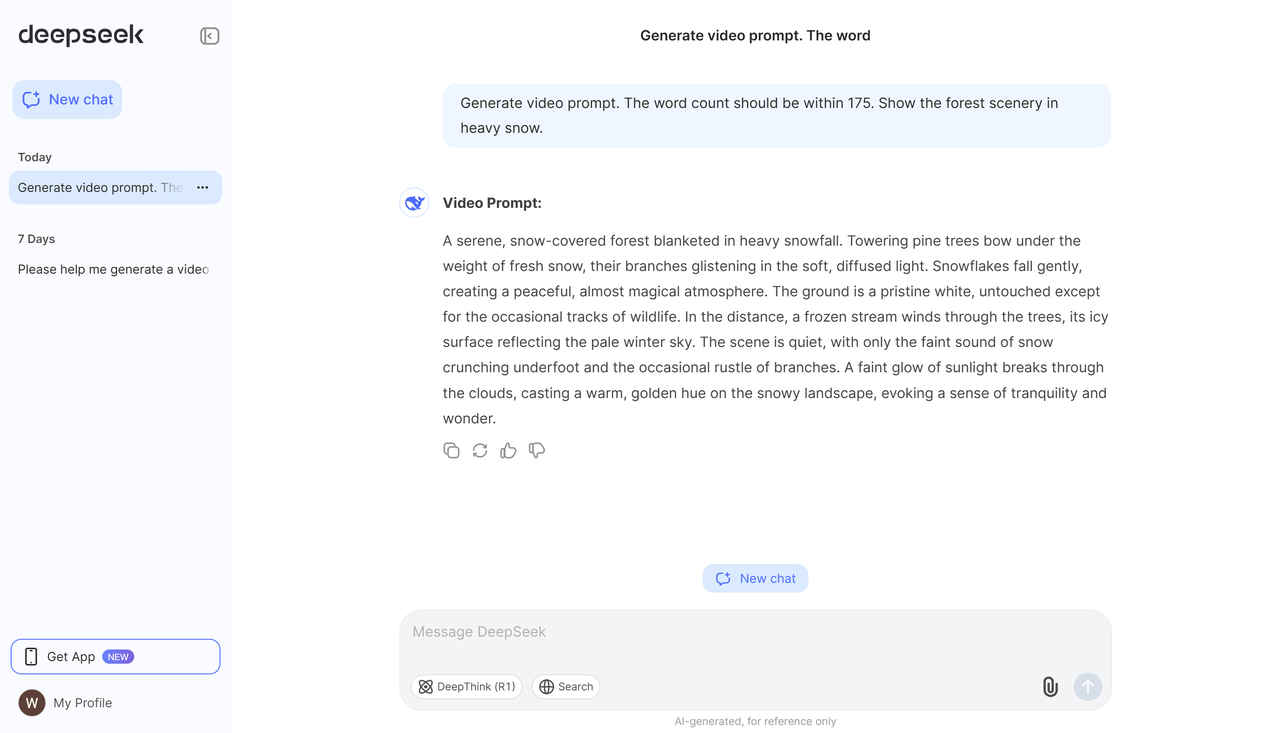
Task: Select the 'Generate video prompt' chat
Action: click(x=100, y=187)
